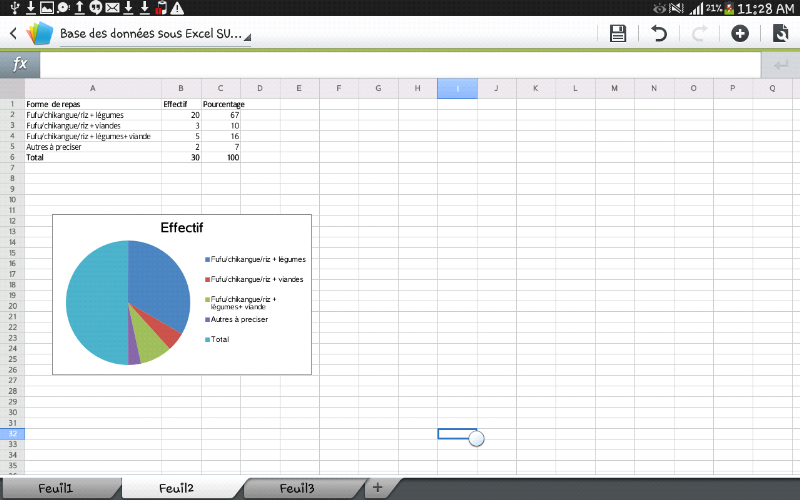The image size is (800, 500).
Task: Open the insert plus menu
Action: (740, 34)
